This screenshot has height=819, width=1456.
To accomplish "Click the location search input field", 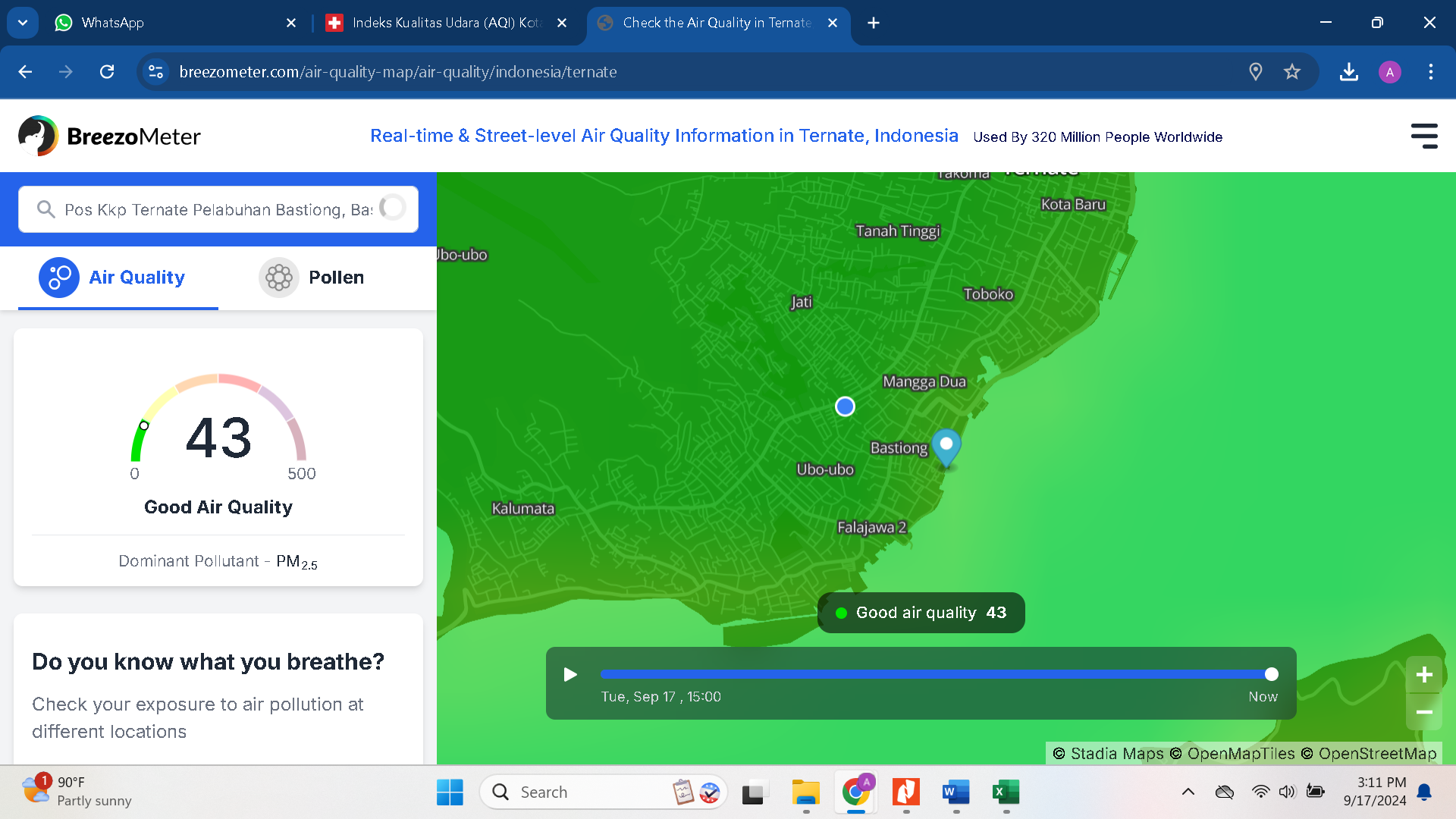I will tap(218, 209).
